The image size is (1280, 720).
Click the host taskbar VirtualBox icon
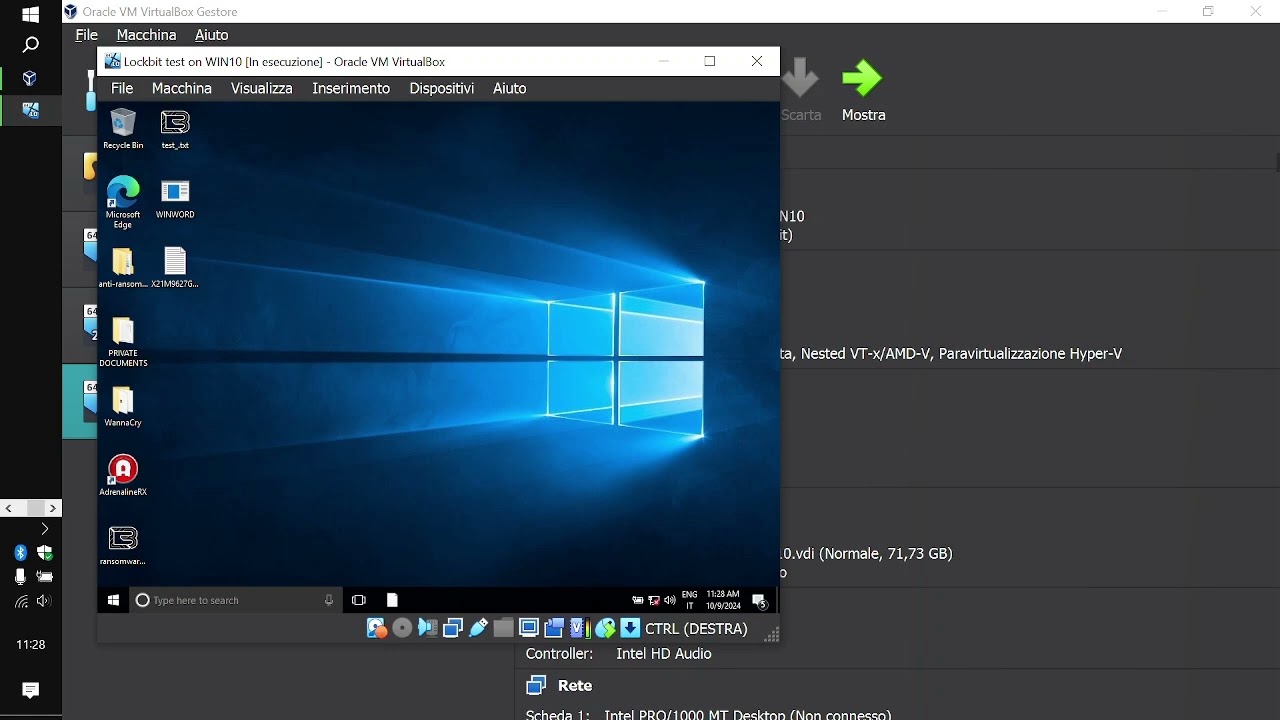[31, 78]
